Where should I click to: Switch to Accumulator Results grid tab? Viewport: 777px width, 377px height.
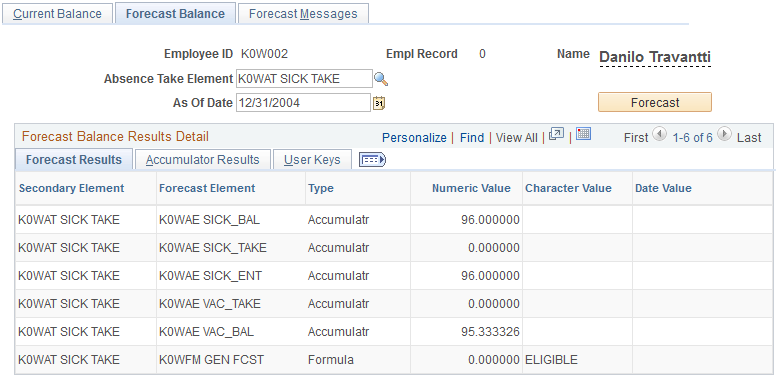(203, 160)
